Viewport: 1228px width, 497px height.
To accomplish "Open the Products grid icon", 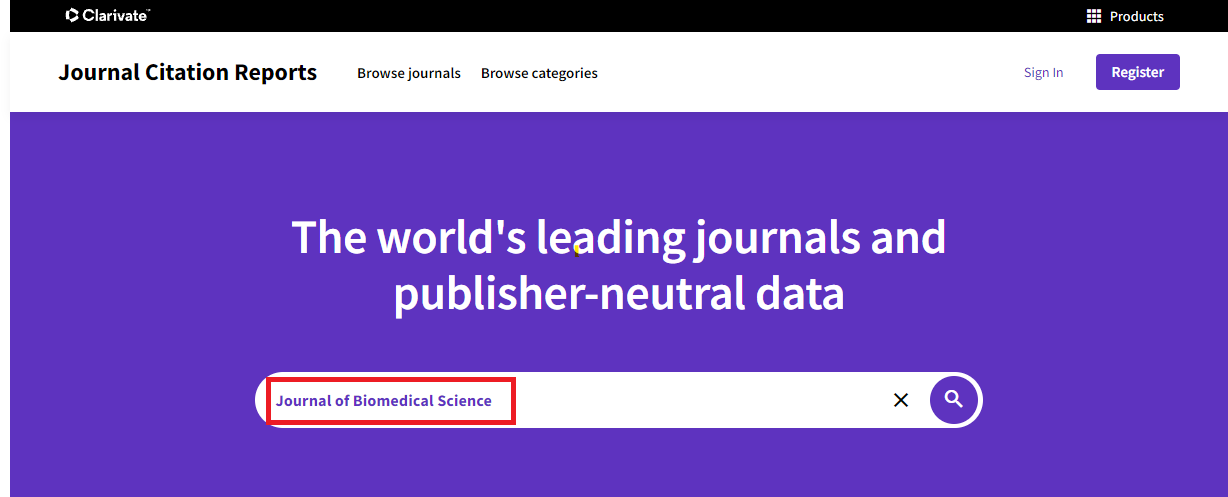I will click(x=1094, y=16).
